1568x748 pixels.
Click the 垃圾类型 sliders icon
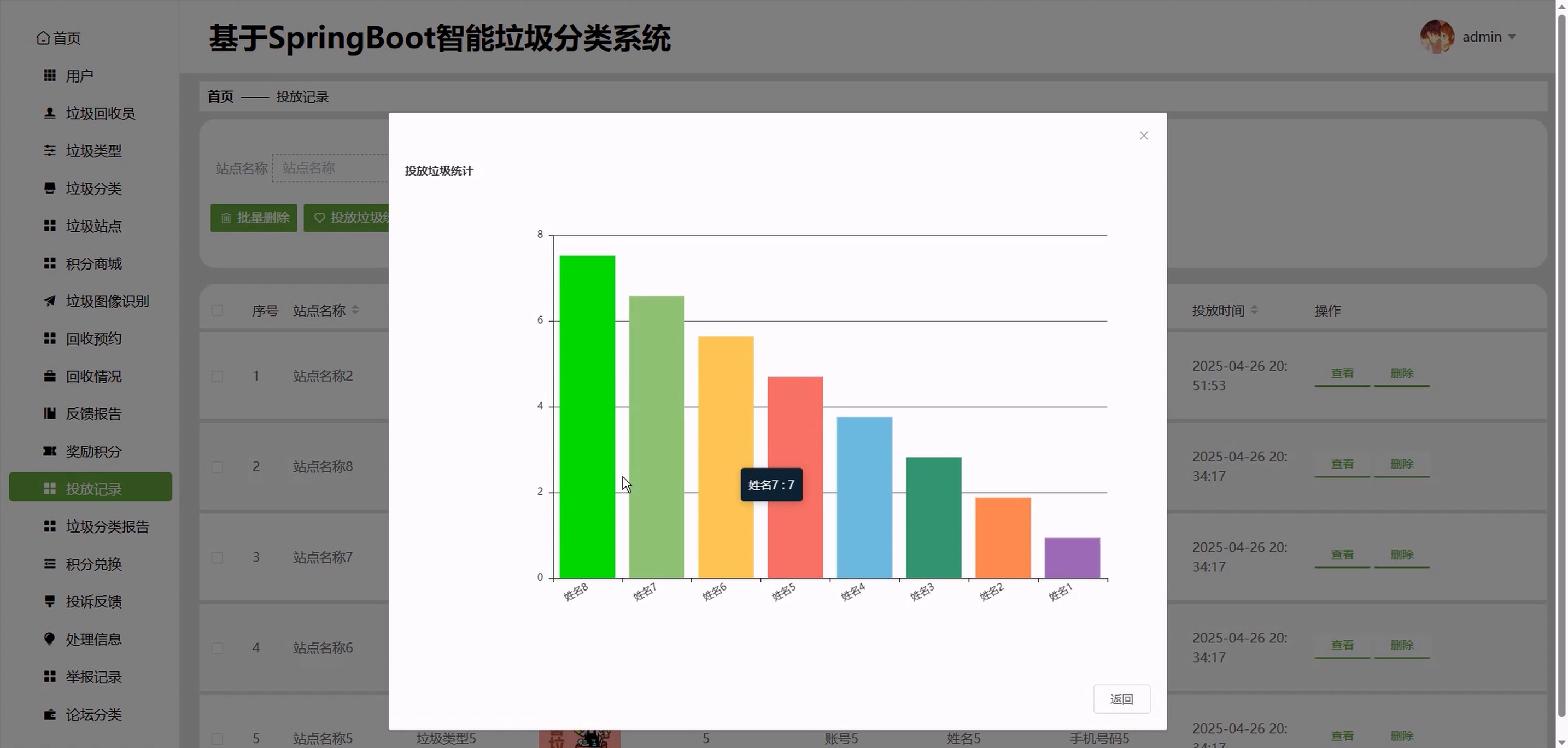point(50,150)
